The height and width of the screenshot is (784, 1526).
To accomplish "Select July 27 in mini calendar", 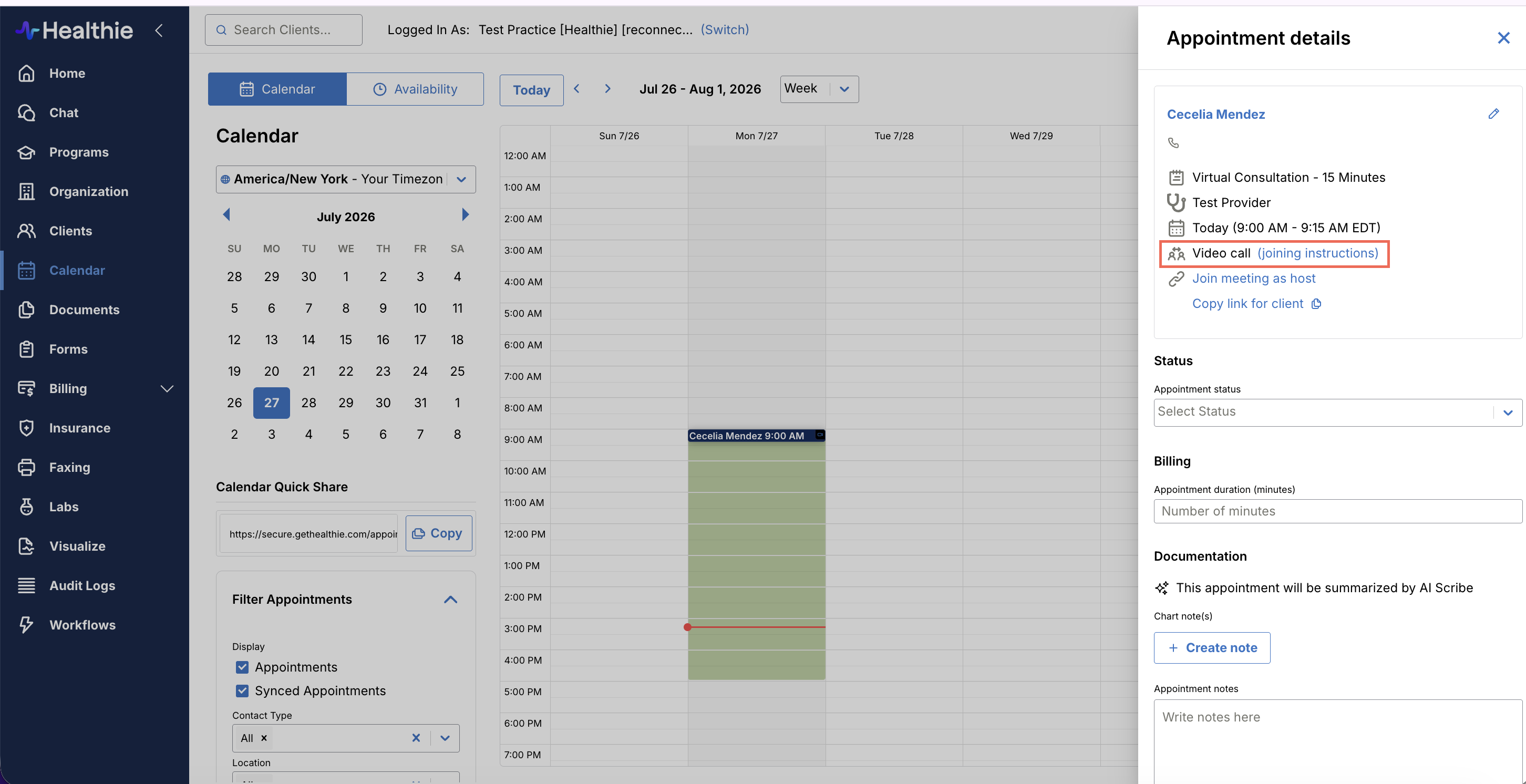I will [271, 403].
